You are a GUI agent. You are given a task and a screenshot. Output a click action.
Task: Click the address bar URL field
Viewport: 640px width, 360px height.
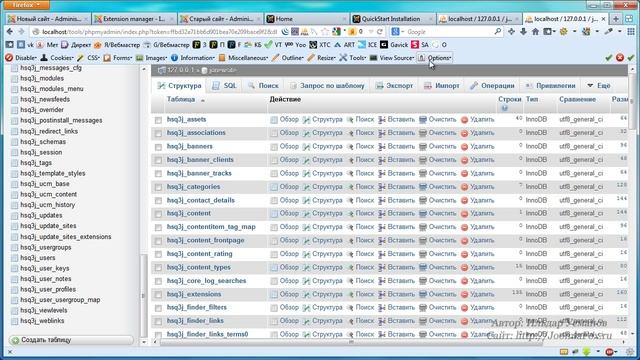[159, 31]
